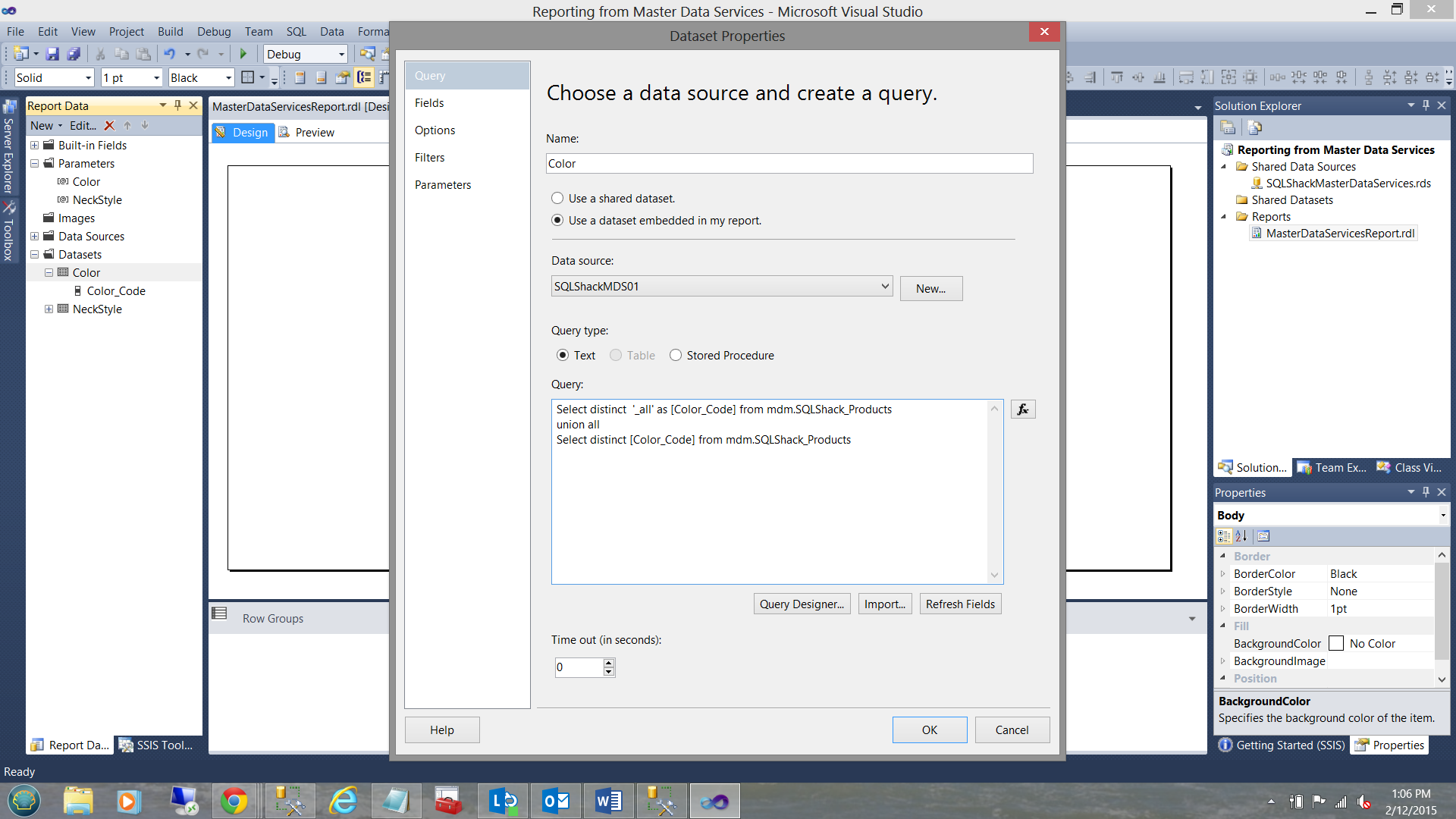
Task: Expand the NeckStyle dataset node
Action: 49,309
